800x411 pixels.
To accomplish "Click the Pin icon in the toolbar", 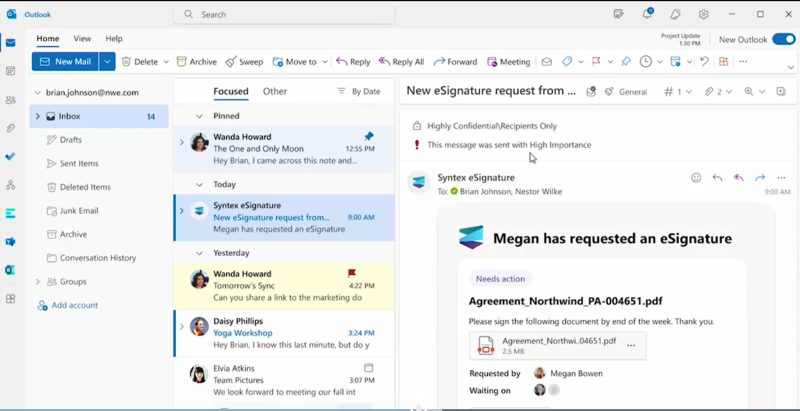I will pos(626,62).
